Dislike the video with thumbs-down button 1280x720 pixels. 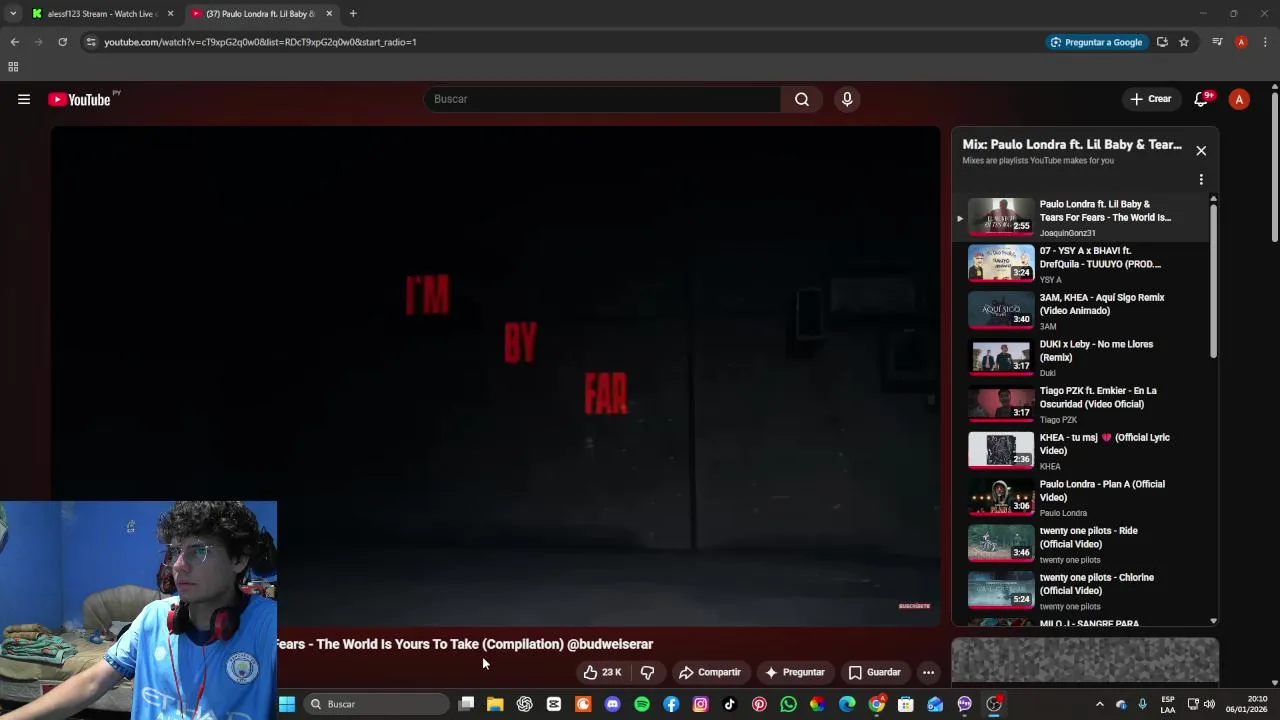647,672
